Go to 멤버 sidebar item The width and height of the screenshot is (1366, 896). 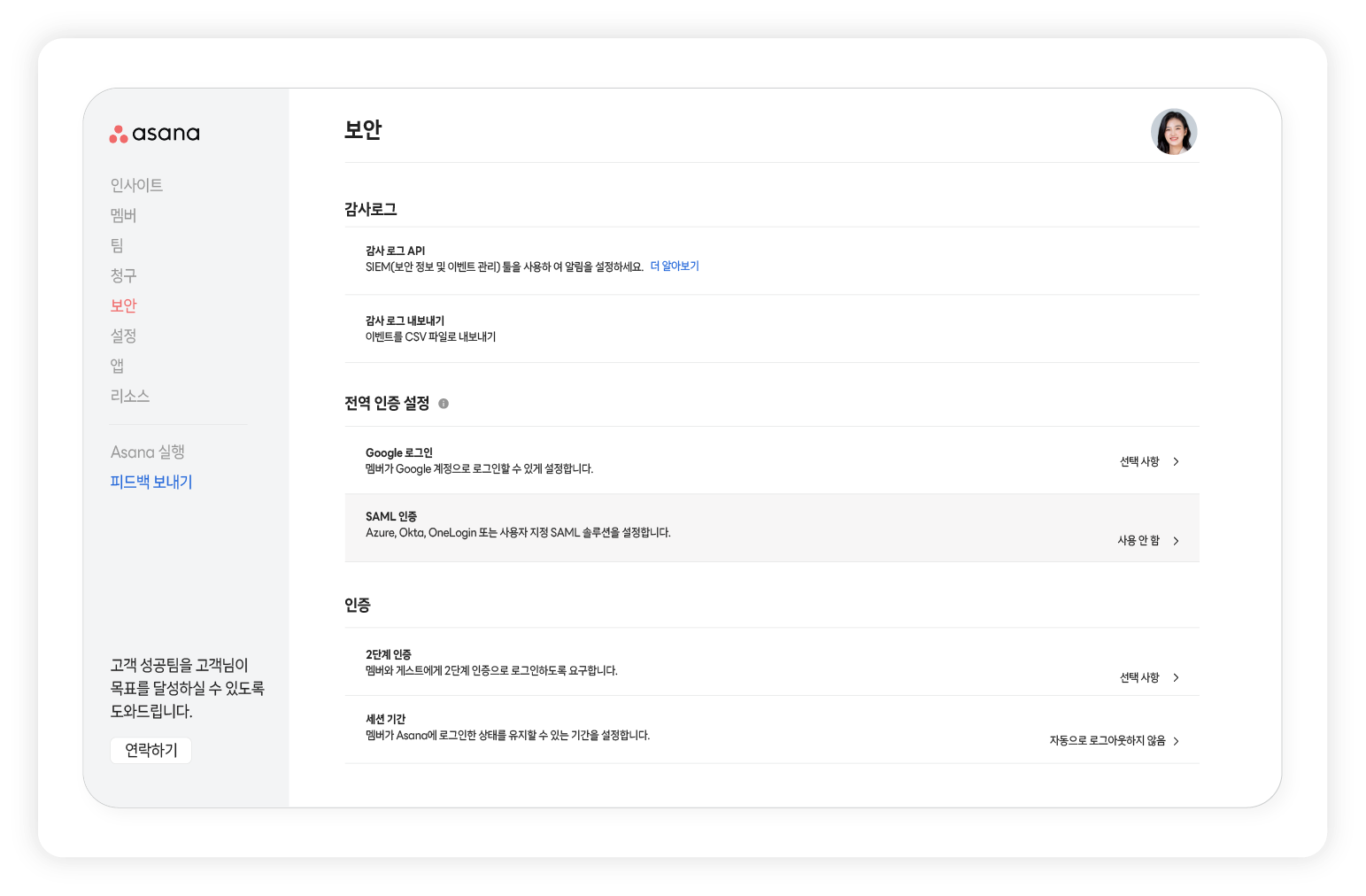[x=123, y=215]
